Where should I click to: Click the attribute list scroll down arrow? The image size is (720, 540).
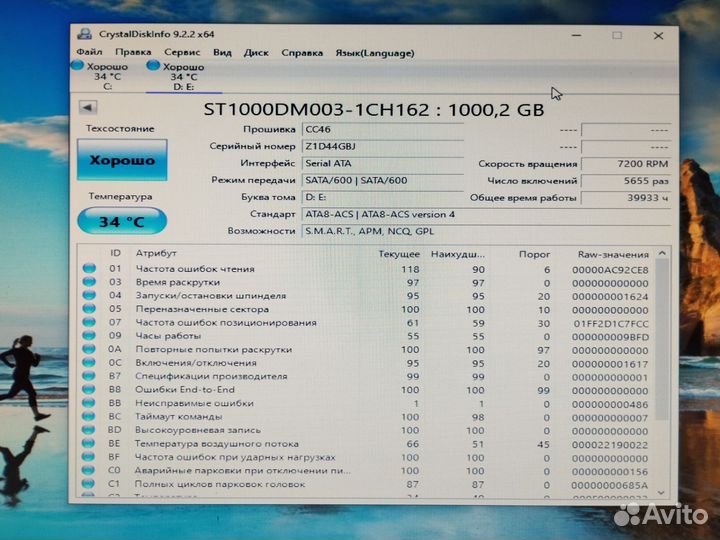point(661,493)
